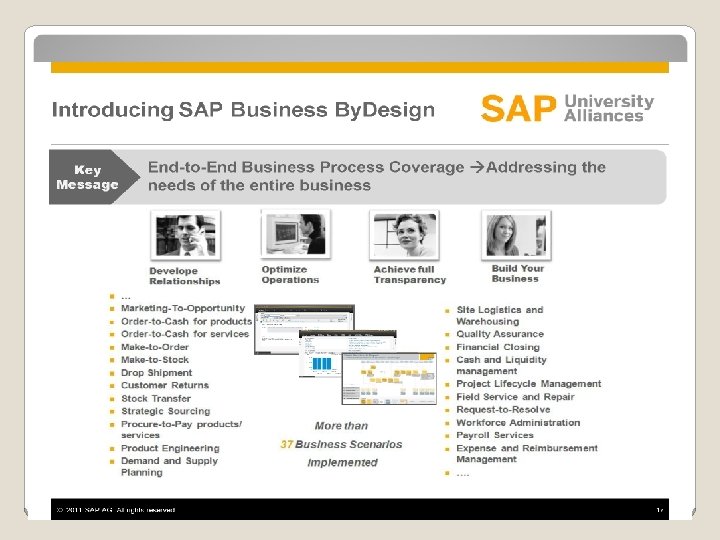
Task: Click the More than text
Action: (341, 426)
